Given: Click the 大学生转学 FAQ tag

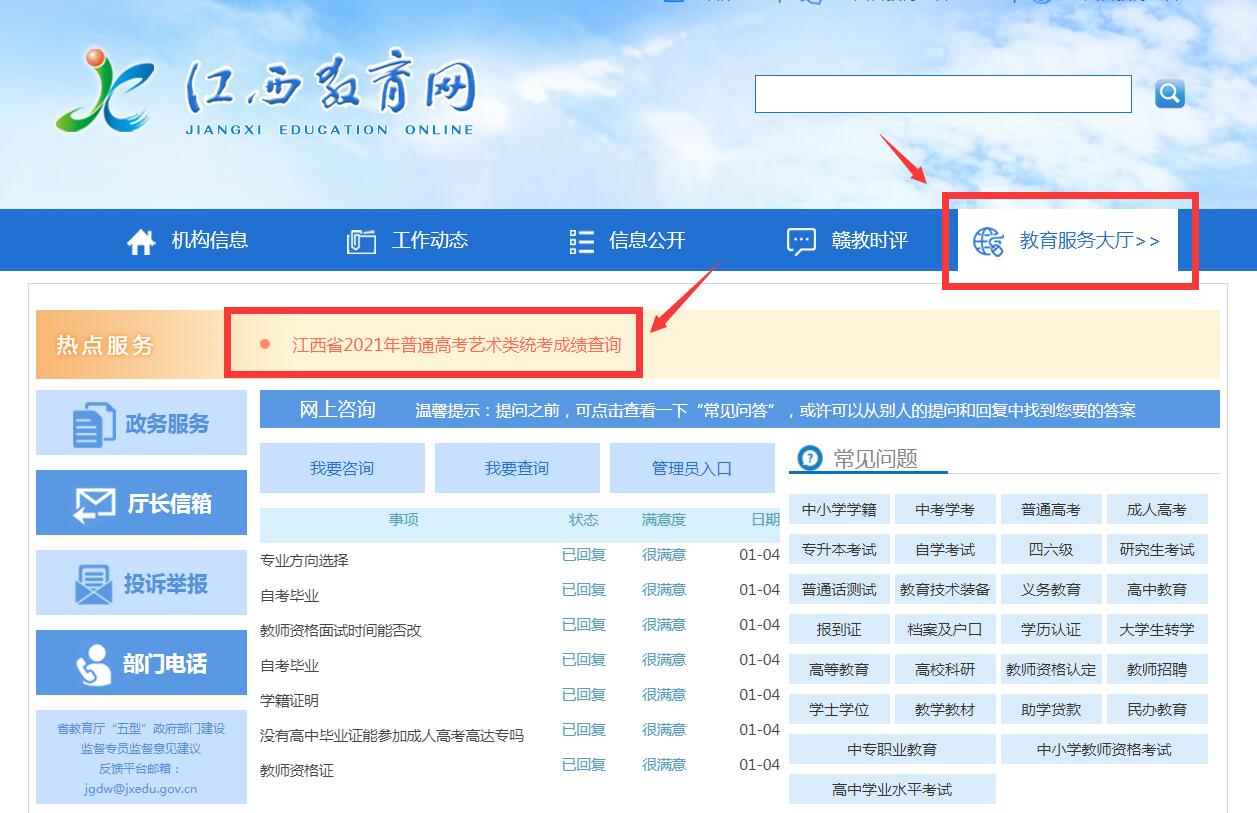Looking at the screenshot, I should pos(1157,629).
